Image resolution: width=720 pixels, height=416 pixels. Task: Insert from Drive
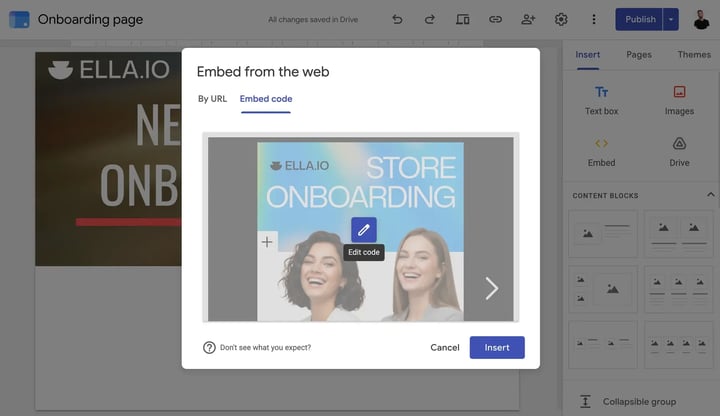[x=679, y=152]
